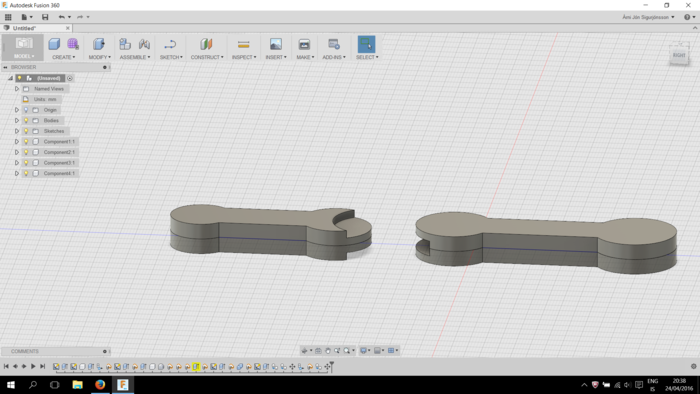Expand the Bodies tree node
700x394 pixels.
point(17,120)
